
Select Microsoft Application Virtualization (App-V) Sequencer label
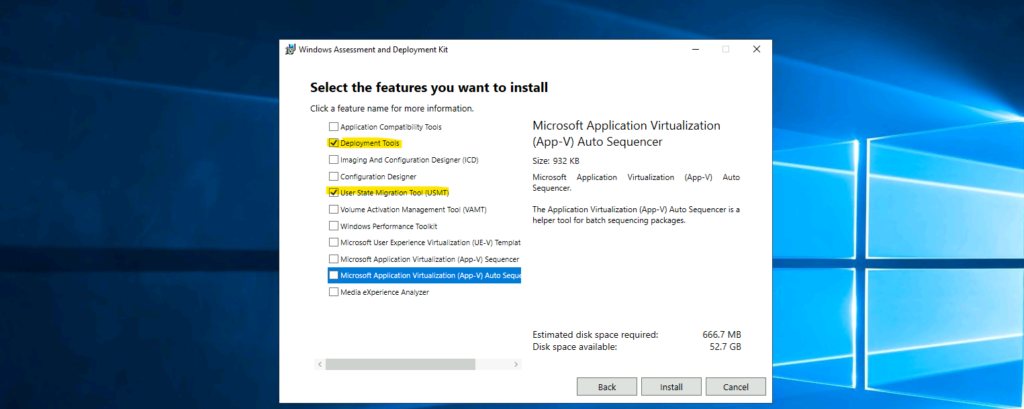(430, 259)
